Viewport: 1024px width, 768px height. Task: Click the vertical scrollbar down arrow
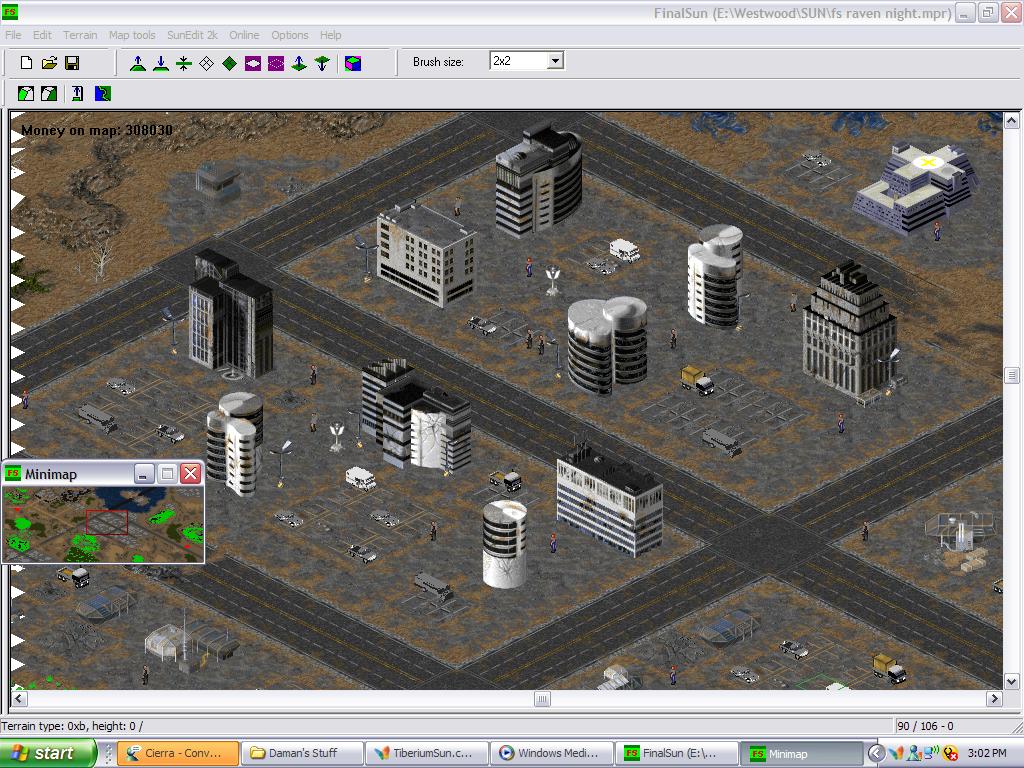[1012, 682]
